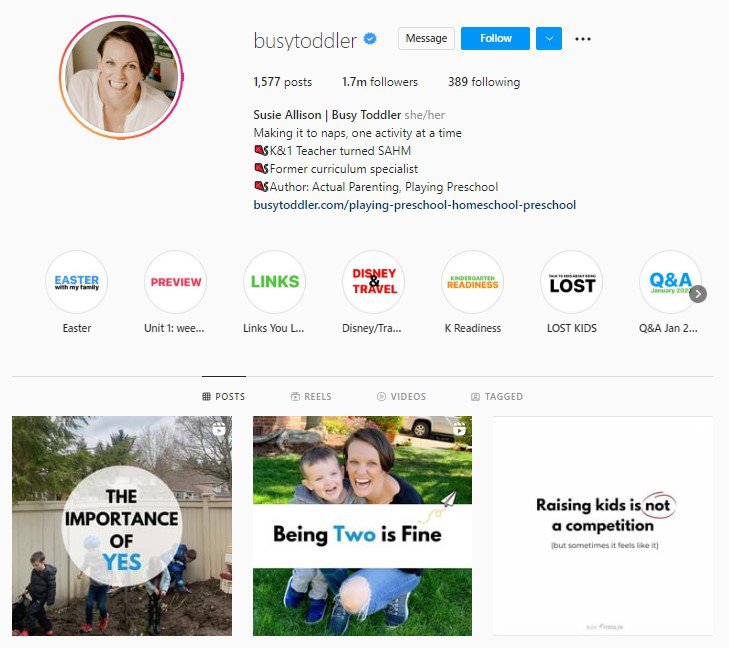Open the busytoddler.com playing-preschool link

click(x=415, y=205)
